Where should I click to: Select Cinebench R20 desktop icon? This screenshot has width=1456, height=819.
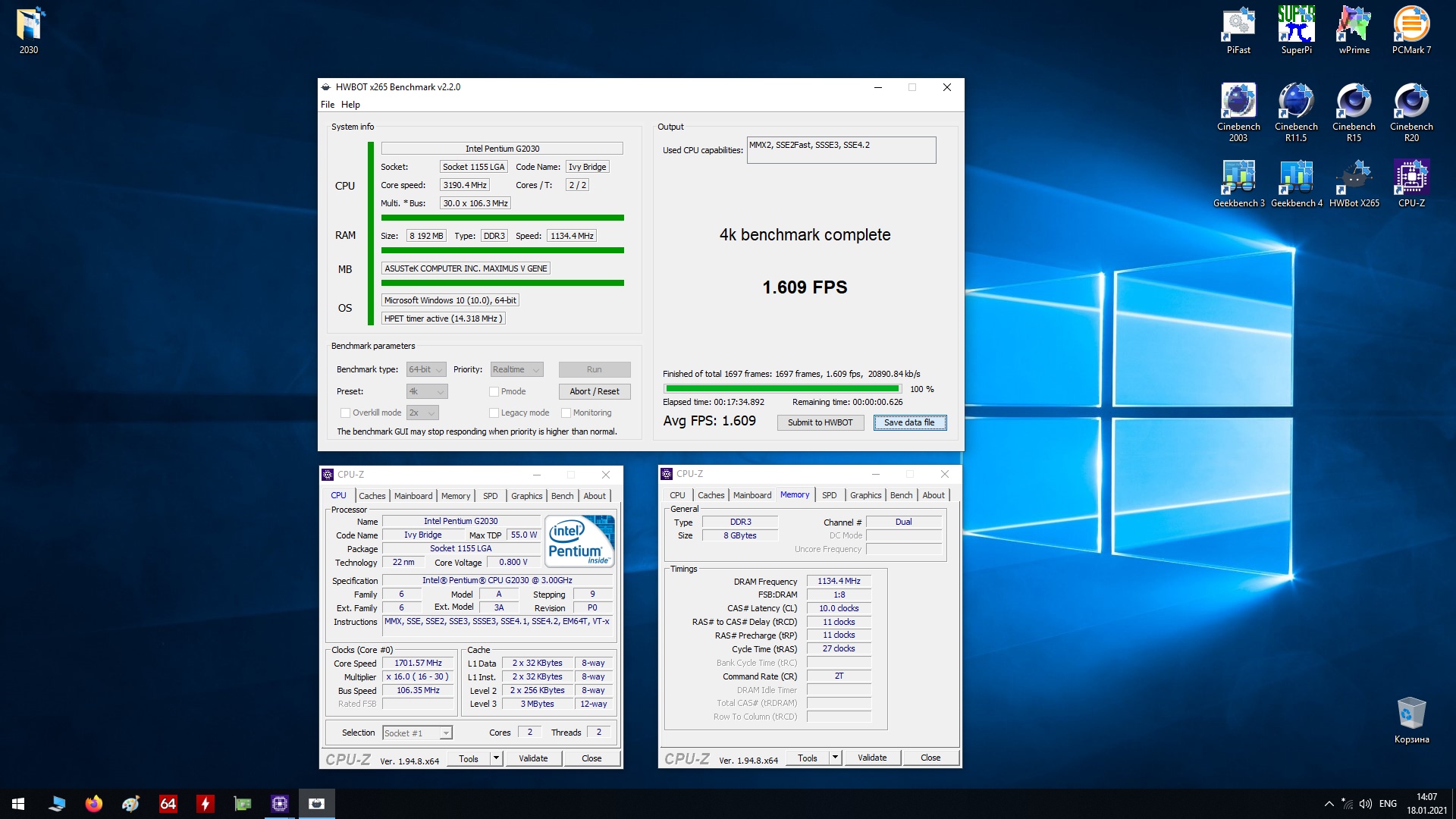tap(1411, 112)
